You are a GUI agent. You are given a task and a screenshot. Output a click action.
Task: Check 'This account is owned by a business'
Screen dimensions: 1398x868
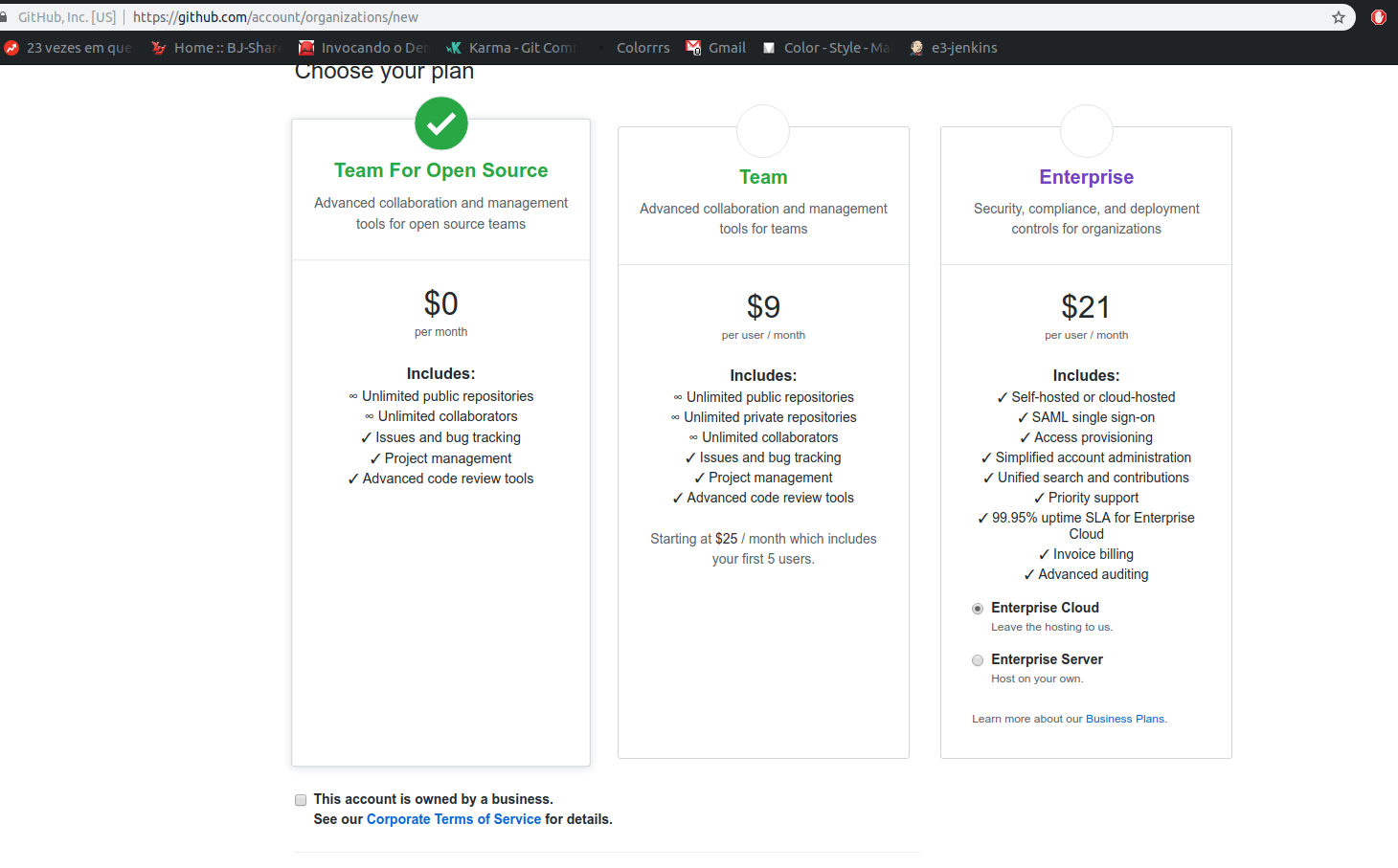(x=301, y=800)
